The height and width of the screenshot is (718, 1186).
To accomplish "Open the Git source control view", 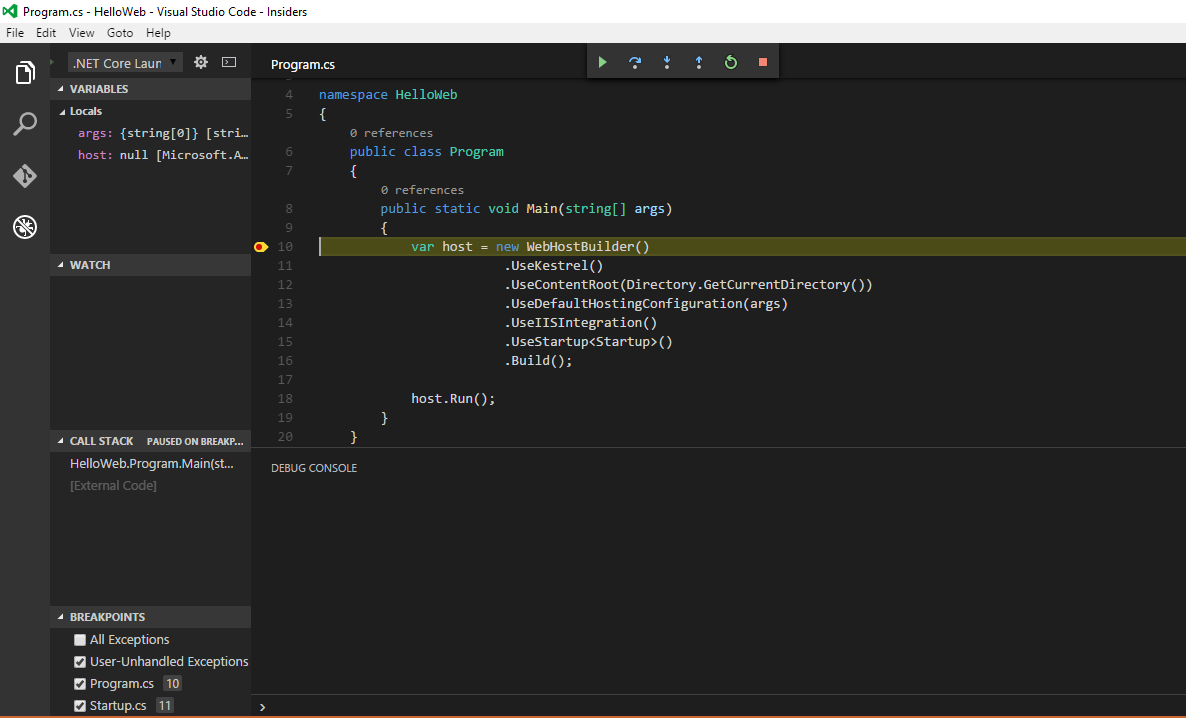I will (25, 176).
